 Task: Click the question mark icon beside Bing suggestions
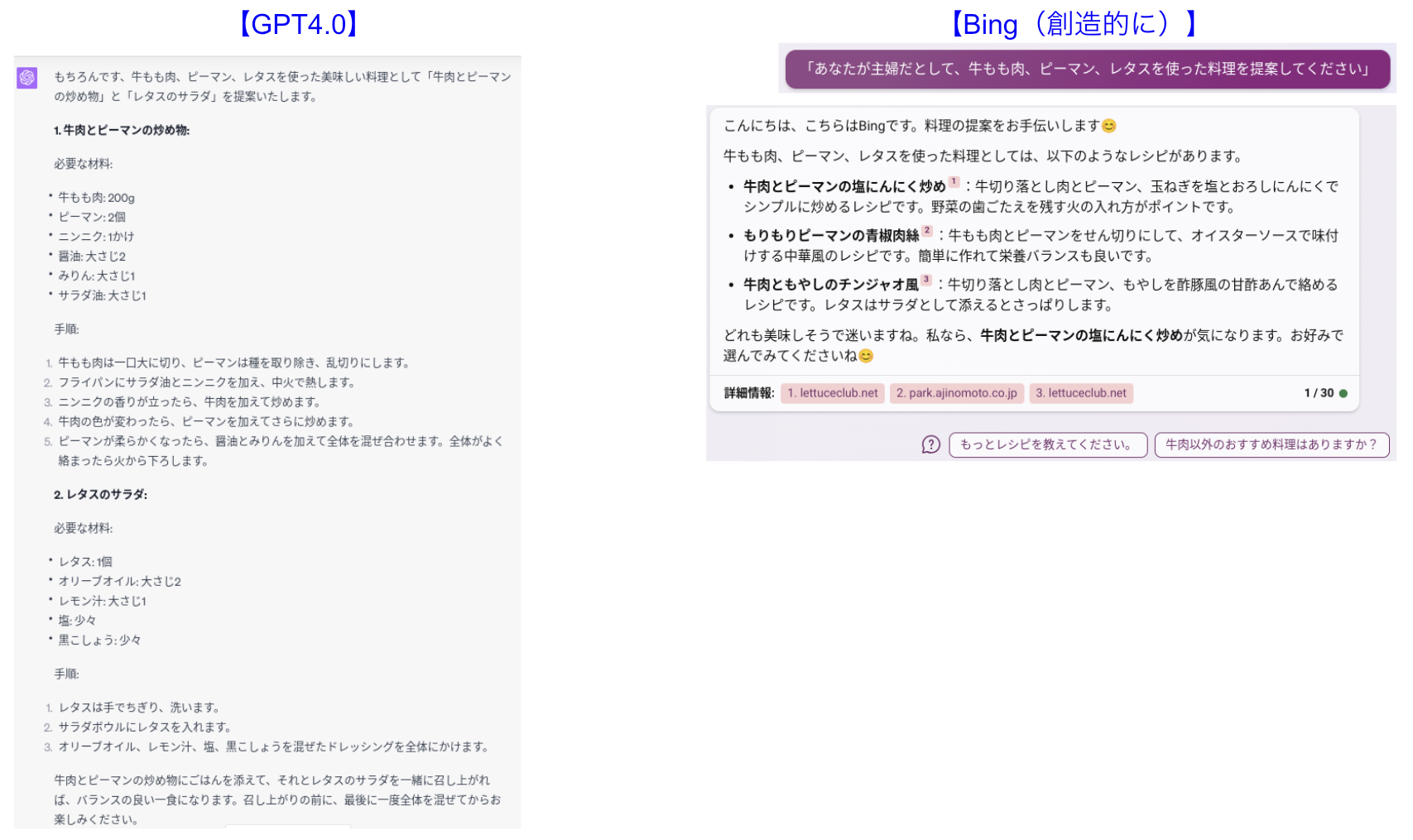[931, 445]
